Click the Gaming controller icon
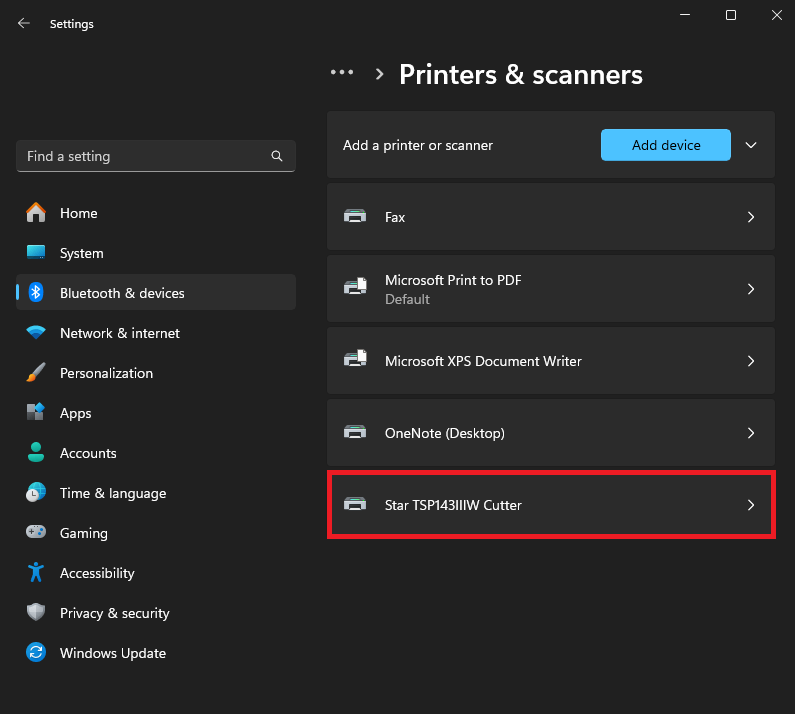Screen dimensions: 795x714 coord(36,532)
